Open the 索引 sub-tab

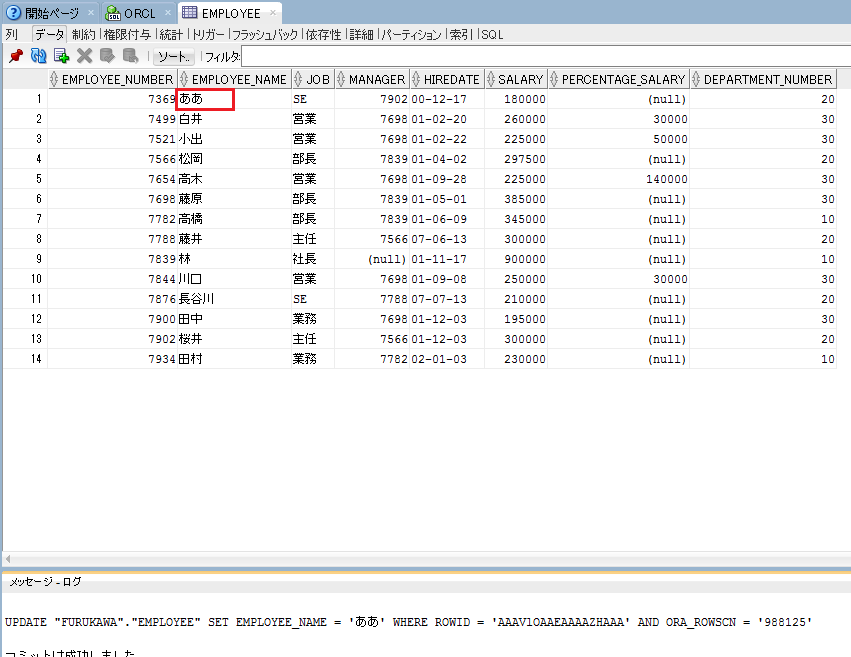(461, 35)
